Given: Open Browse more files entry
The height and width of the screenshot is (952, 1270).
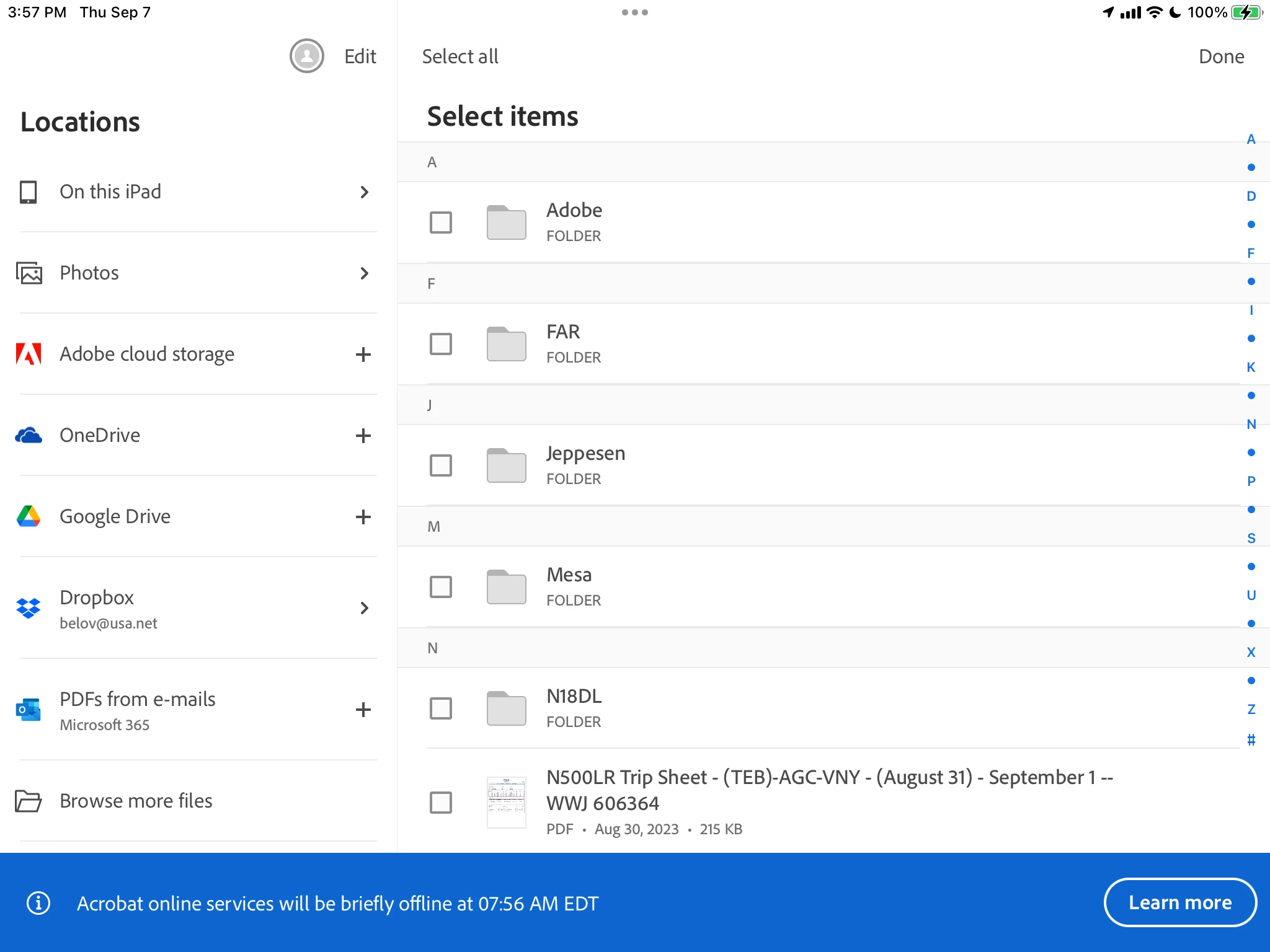Looking at the screenshot, I should (x=136, y=801).
